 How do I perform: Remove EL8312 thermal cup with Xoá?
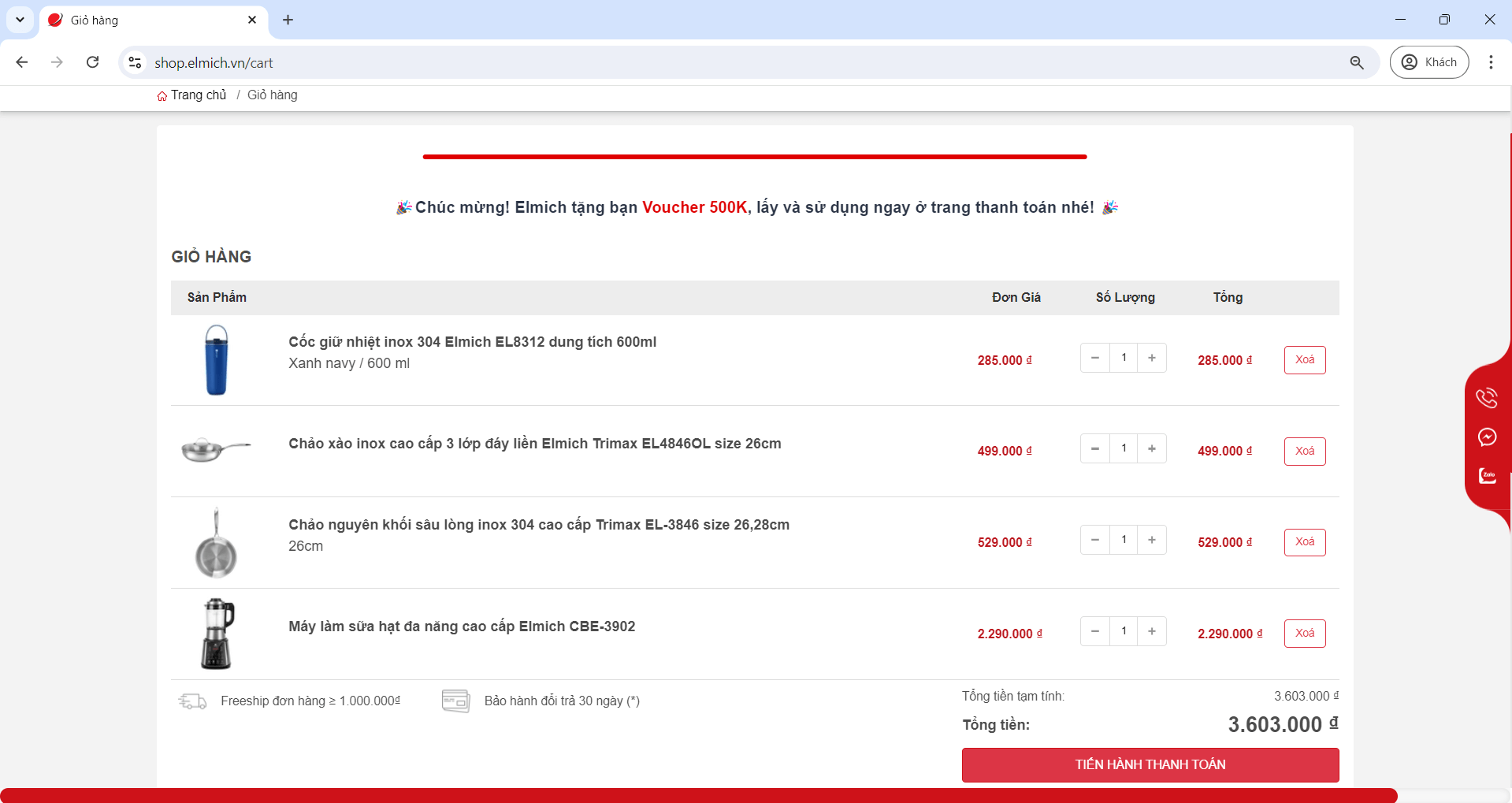click(x=1305, y=360)
